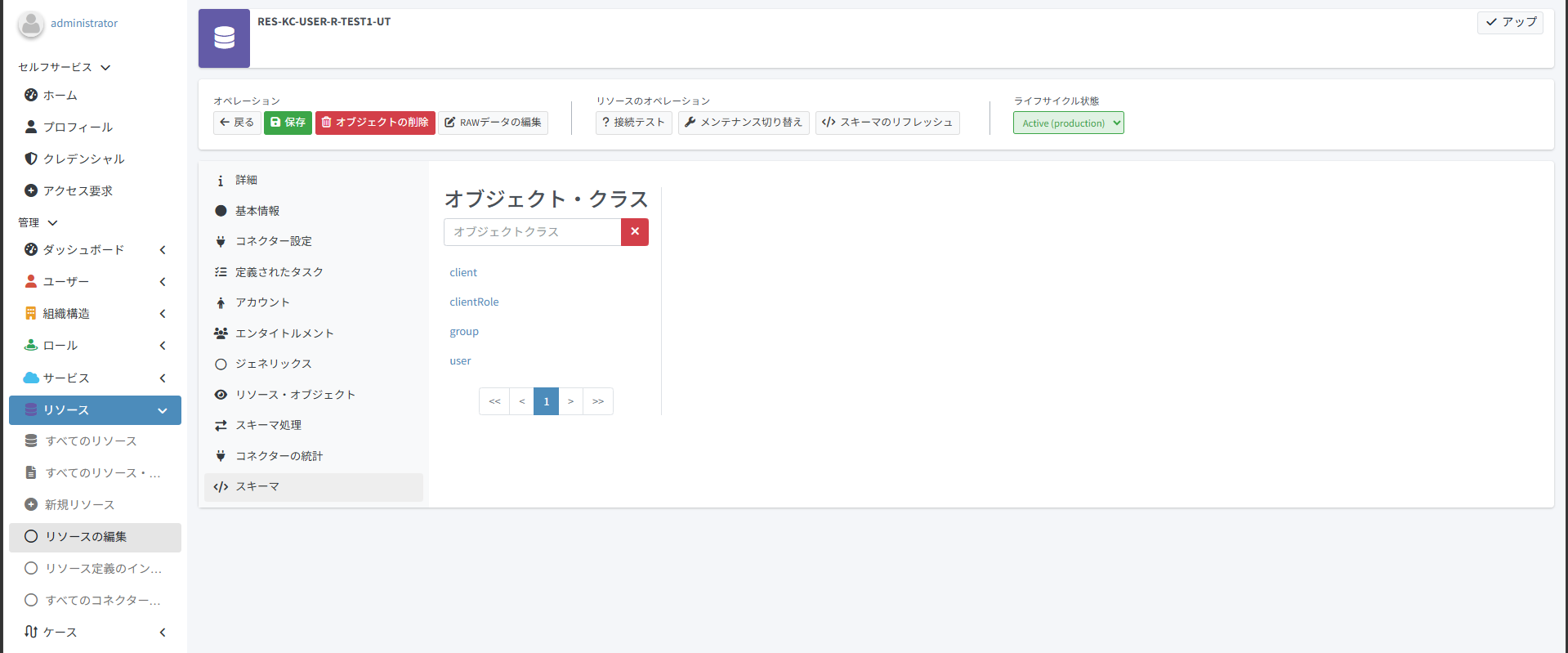The width and height of the screenshot is (1568, 653).
Task: Click the Profile person icon in sidebar
Action: tap(31, 127)
